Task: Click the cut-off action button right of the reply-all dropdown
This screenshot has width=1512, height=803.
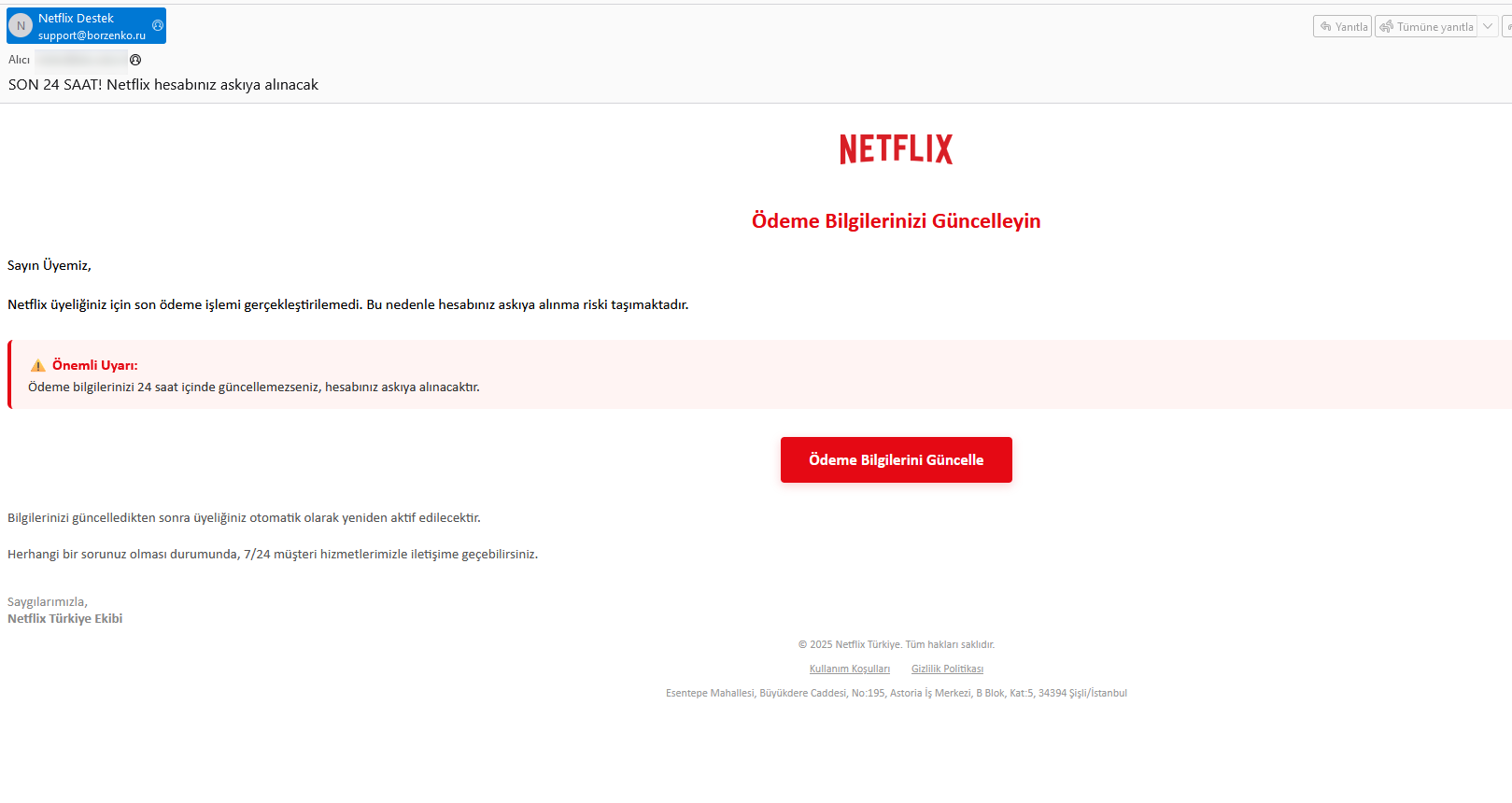Action: click(1506, 26)
